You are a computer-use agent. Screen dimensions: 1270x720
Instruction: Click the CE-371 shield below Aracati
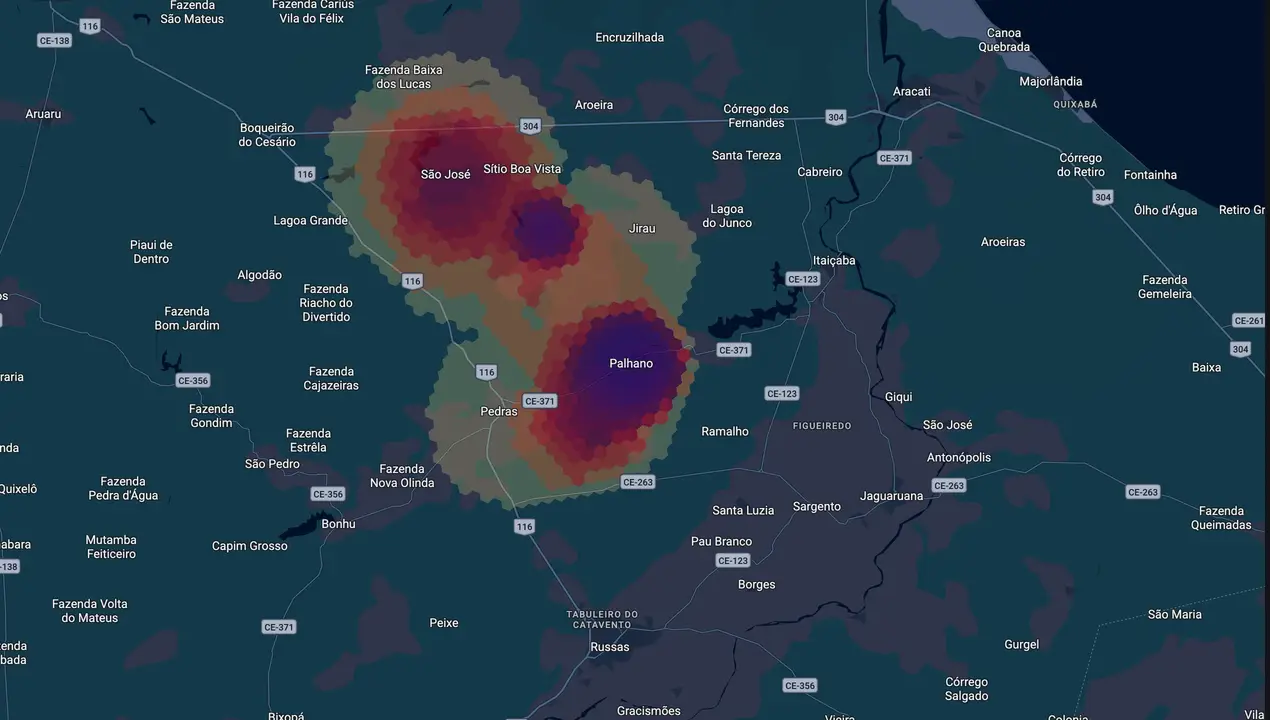(x=894, y=158)
